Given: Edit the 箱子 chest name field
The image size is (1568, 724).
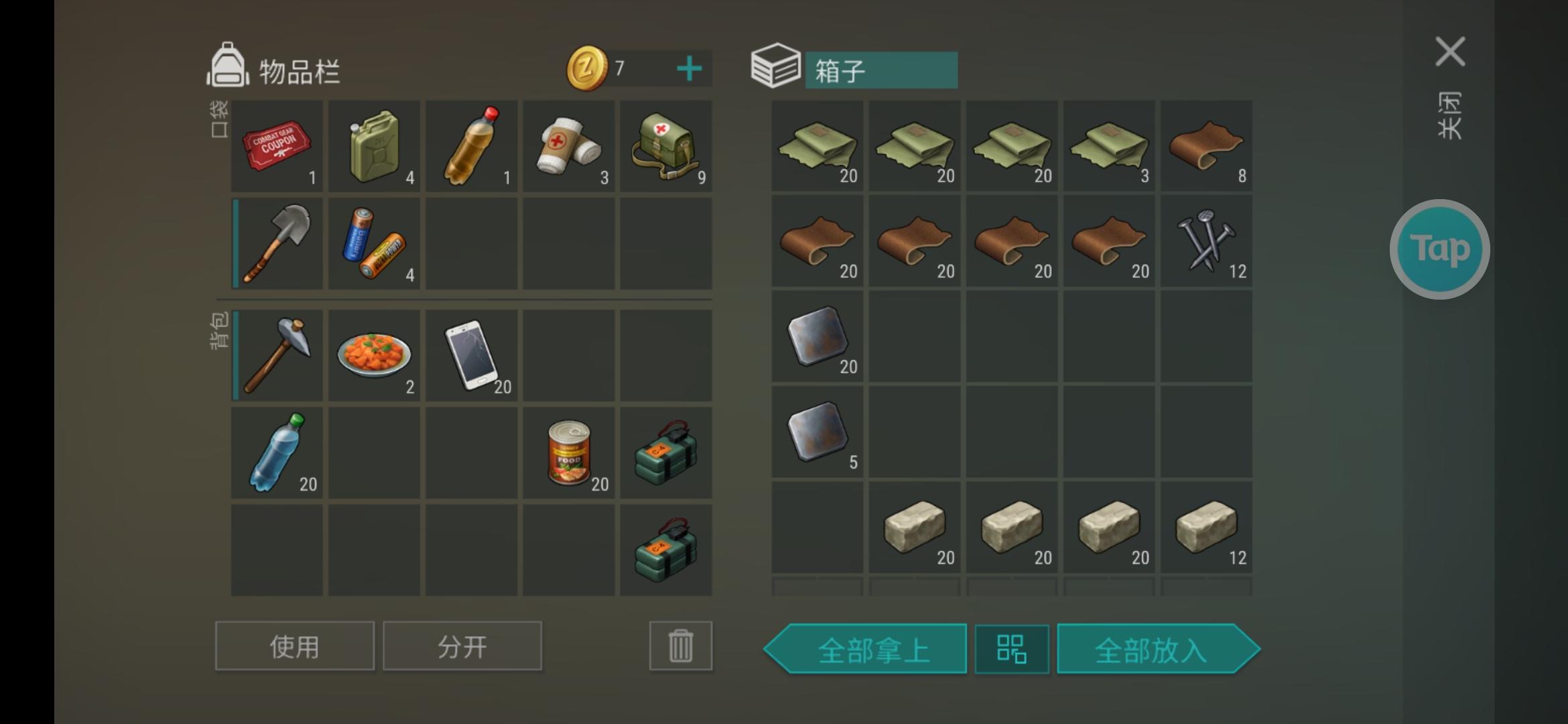Looking at the screenshot, I should (881, 70).
